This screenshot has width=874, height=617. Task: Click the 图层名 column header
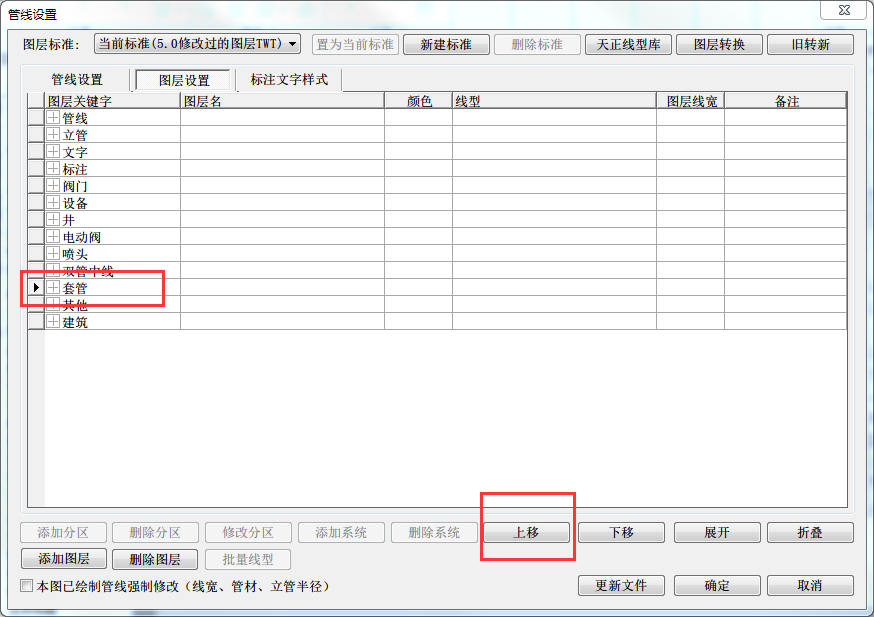click(283, 101)
